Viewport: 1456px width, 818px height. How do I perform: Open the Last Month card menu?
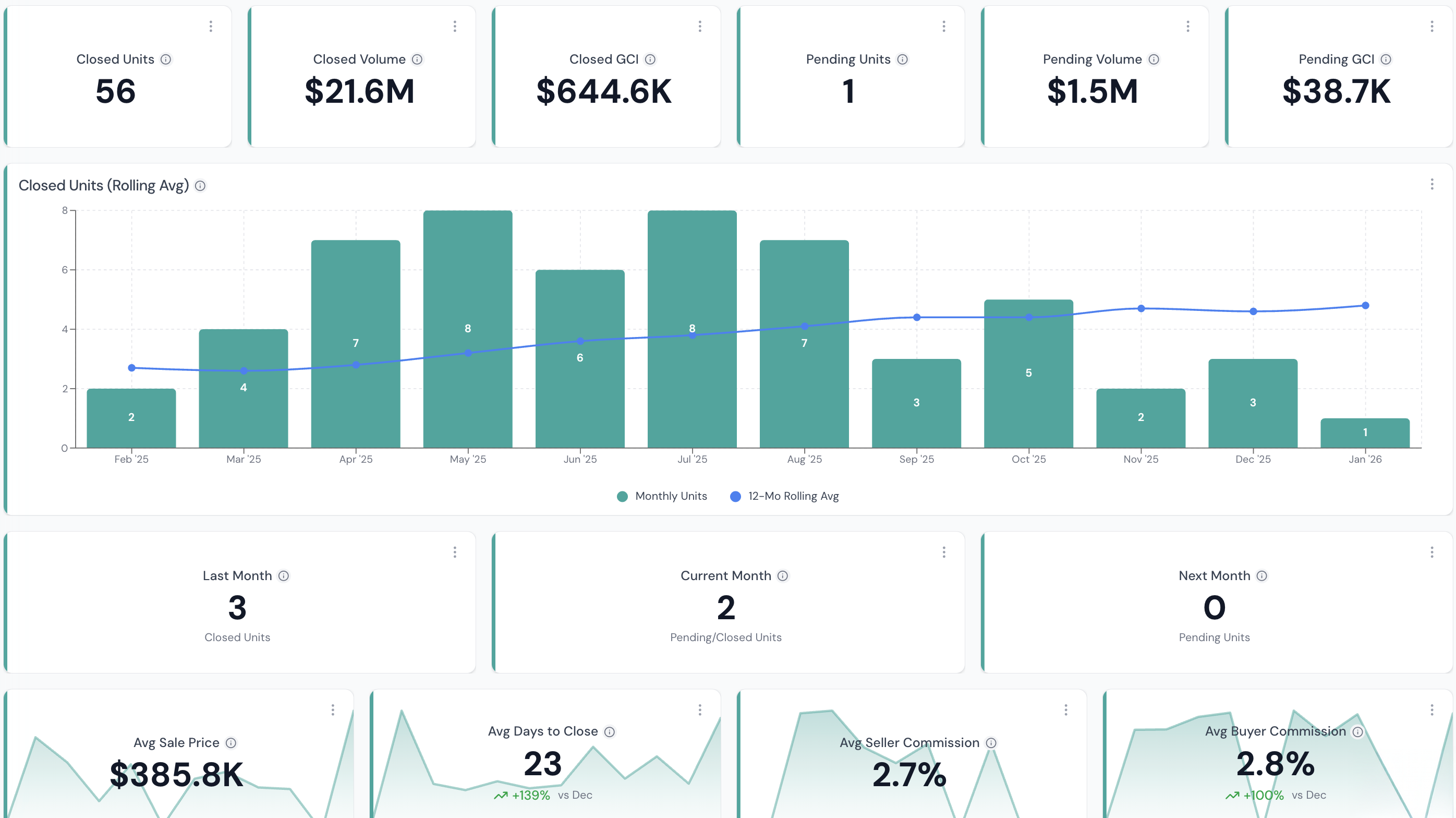(x=454, y=552)
